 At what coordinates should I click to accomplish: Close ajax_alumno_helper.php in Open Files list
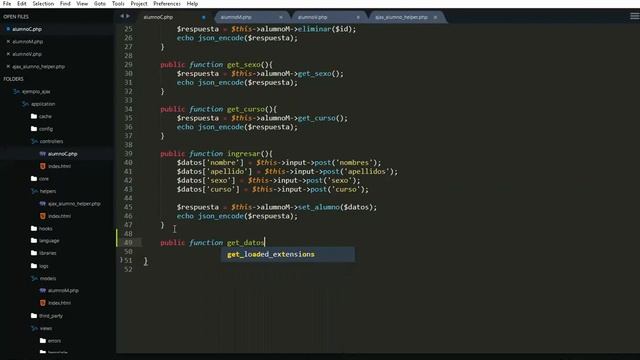click(8, 66)
